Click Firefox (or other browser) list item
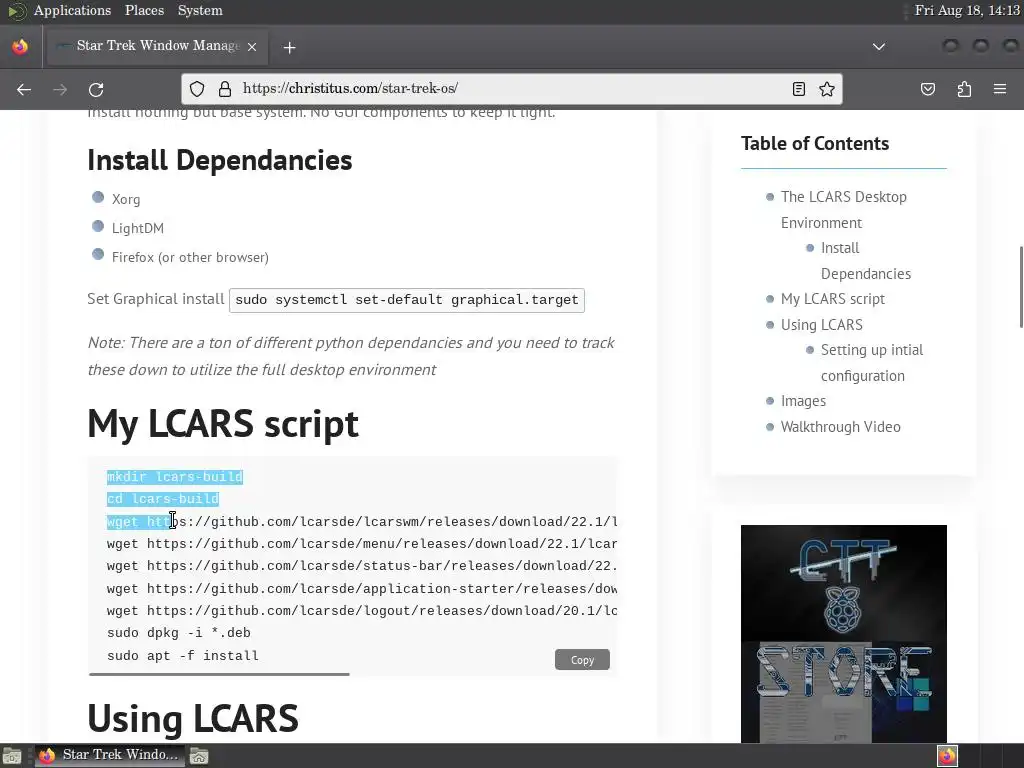 click(x=190, y=257)
